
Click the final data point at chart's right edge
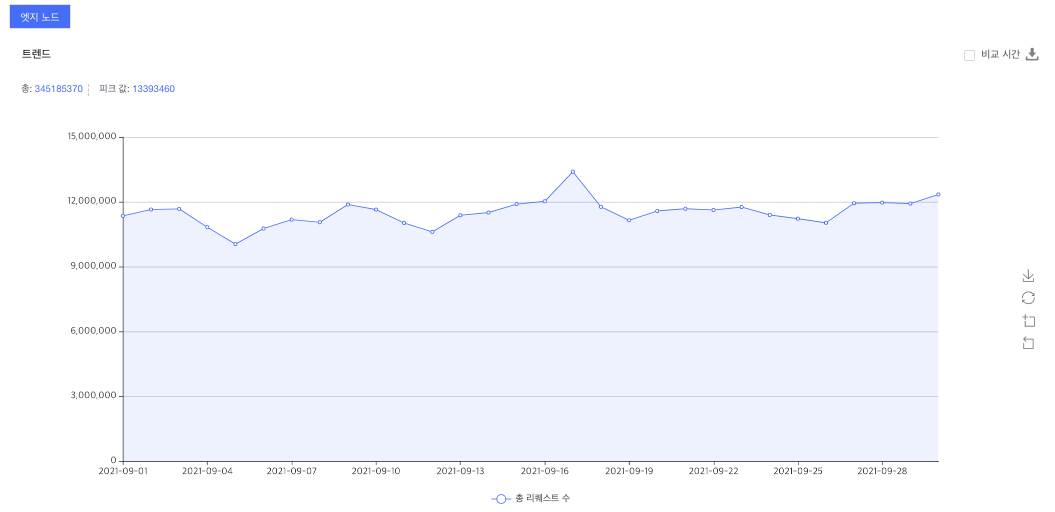[x=938, y=194]
